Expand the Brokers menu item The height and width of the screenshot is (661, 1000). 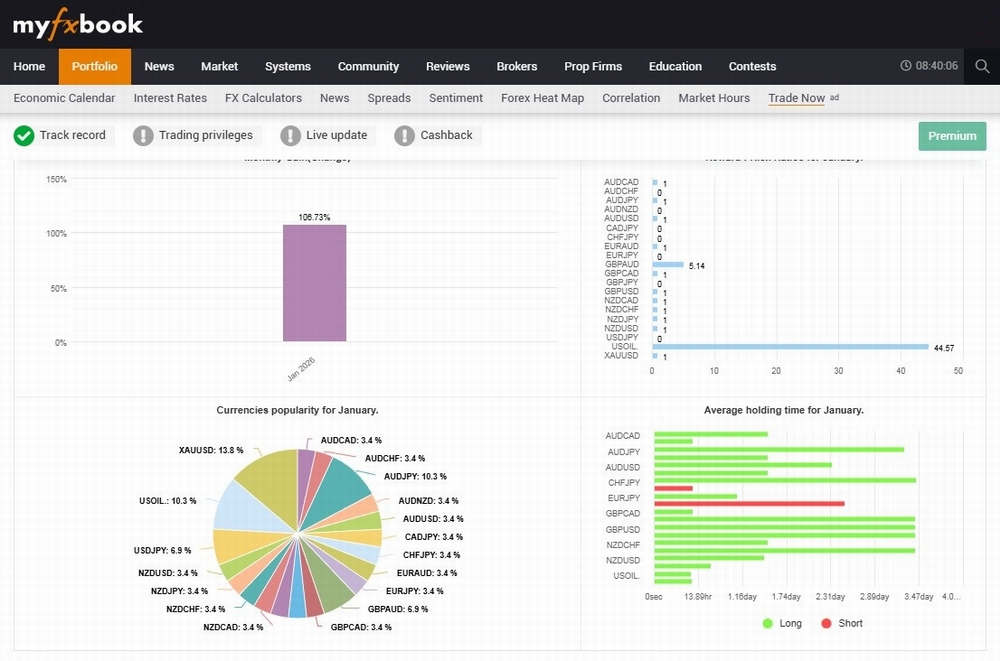(517, 66)
